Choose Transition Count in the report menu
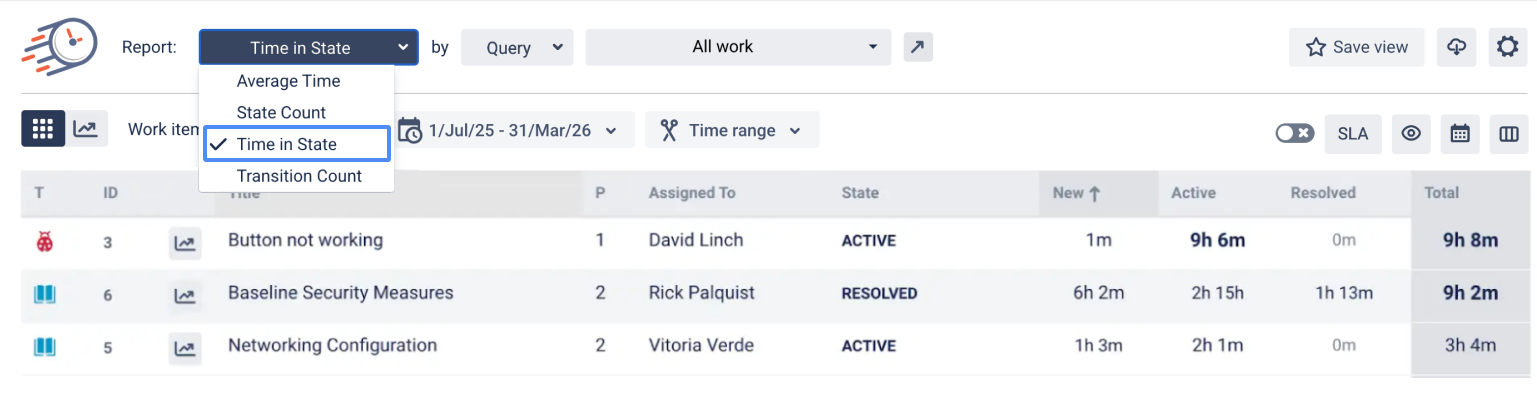Image resolution: width=1537 pixels, height=410 pixels. tap(299, 176)
